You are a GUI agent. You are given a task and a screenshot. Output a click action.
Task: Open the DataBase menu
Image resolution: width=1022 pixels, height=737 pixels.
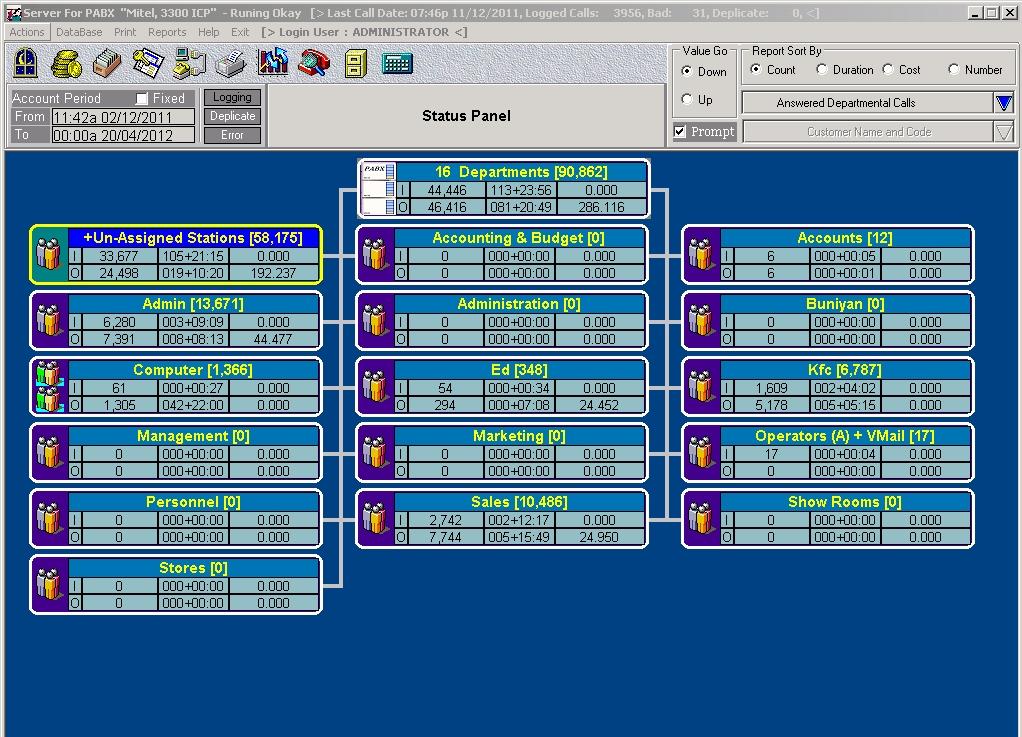(x=79, y=32)
